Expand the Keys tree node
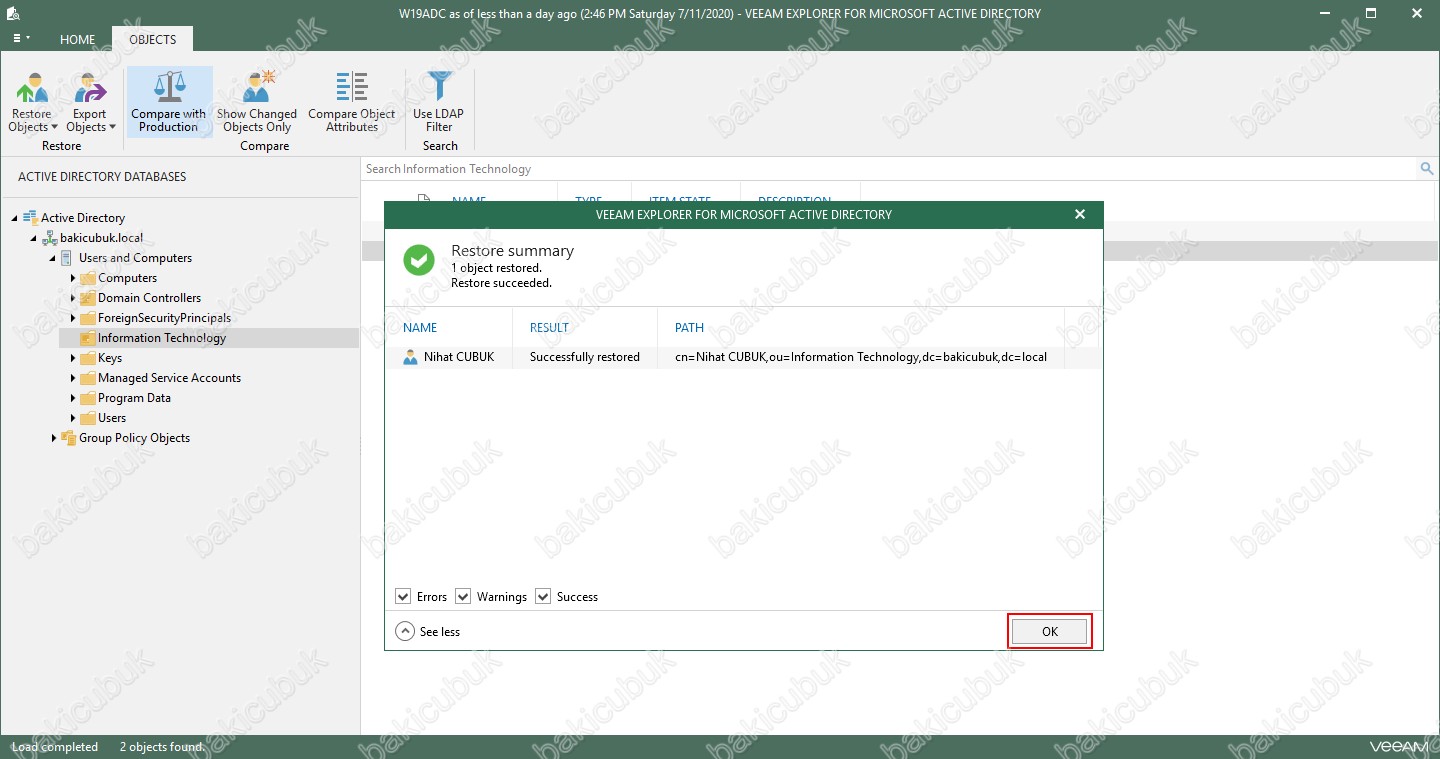 73,358
